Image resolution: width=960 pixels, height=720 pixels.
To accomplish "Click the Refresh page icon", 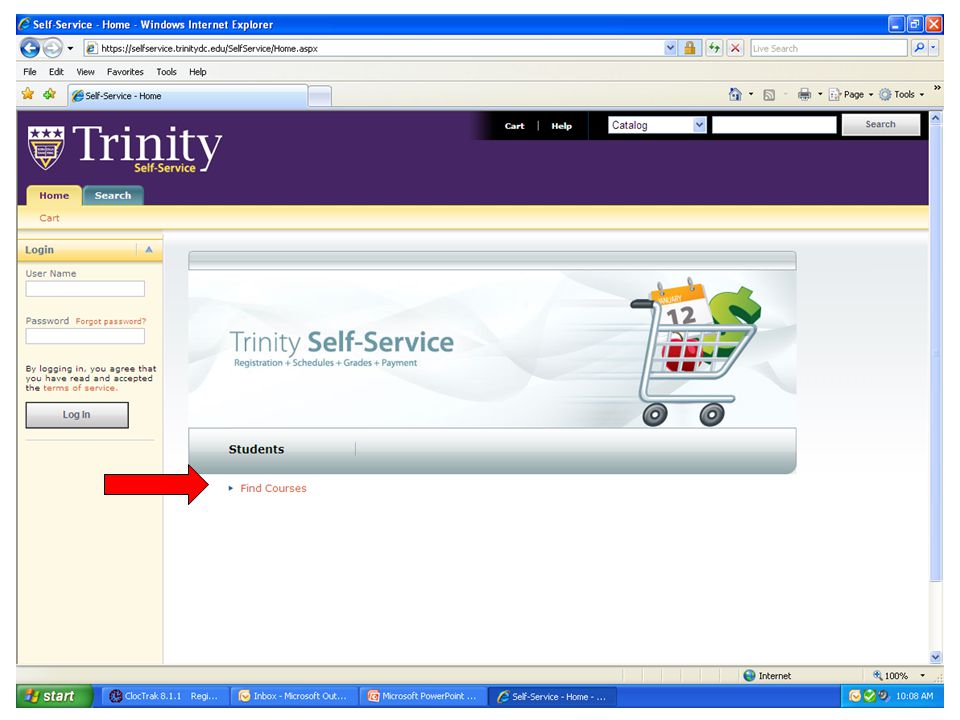I will click(x=714, y=48).
